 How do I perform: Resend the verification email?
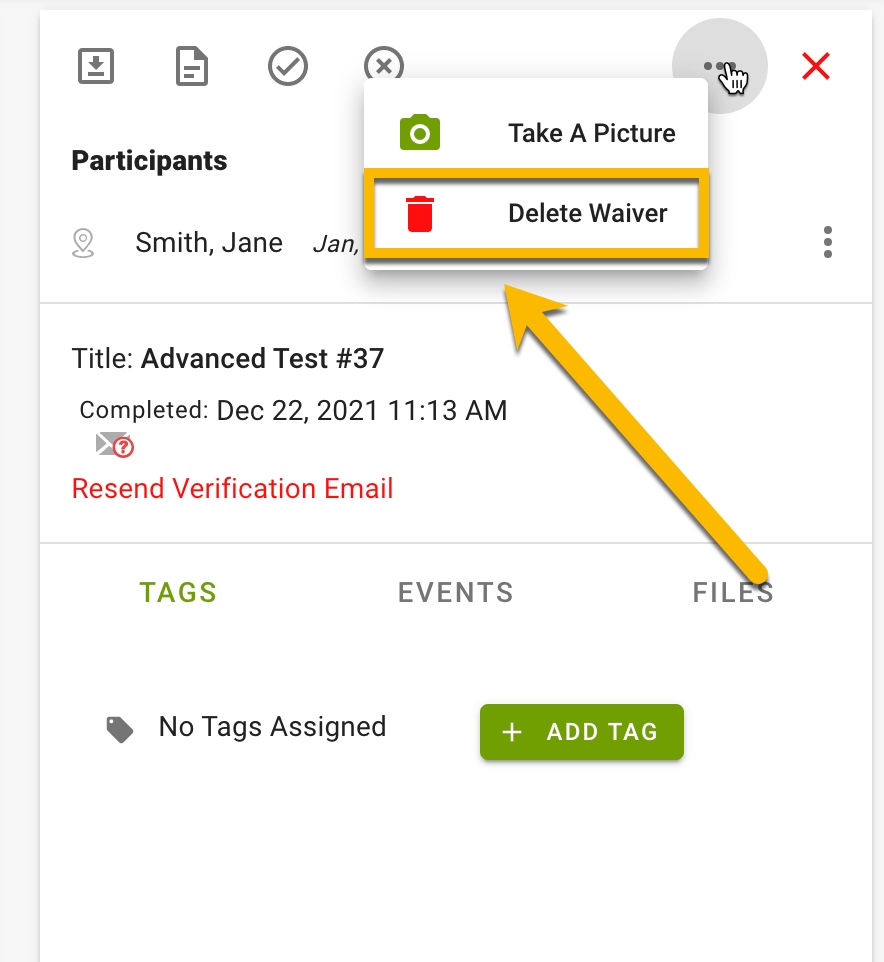tap(233, 488)
